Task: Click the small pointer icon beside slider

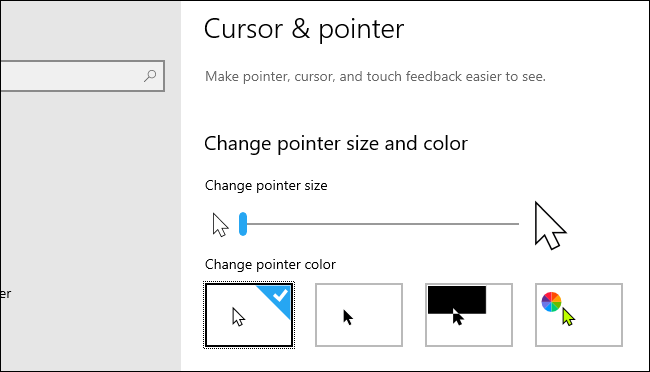Action: coord(220,225)
